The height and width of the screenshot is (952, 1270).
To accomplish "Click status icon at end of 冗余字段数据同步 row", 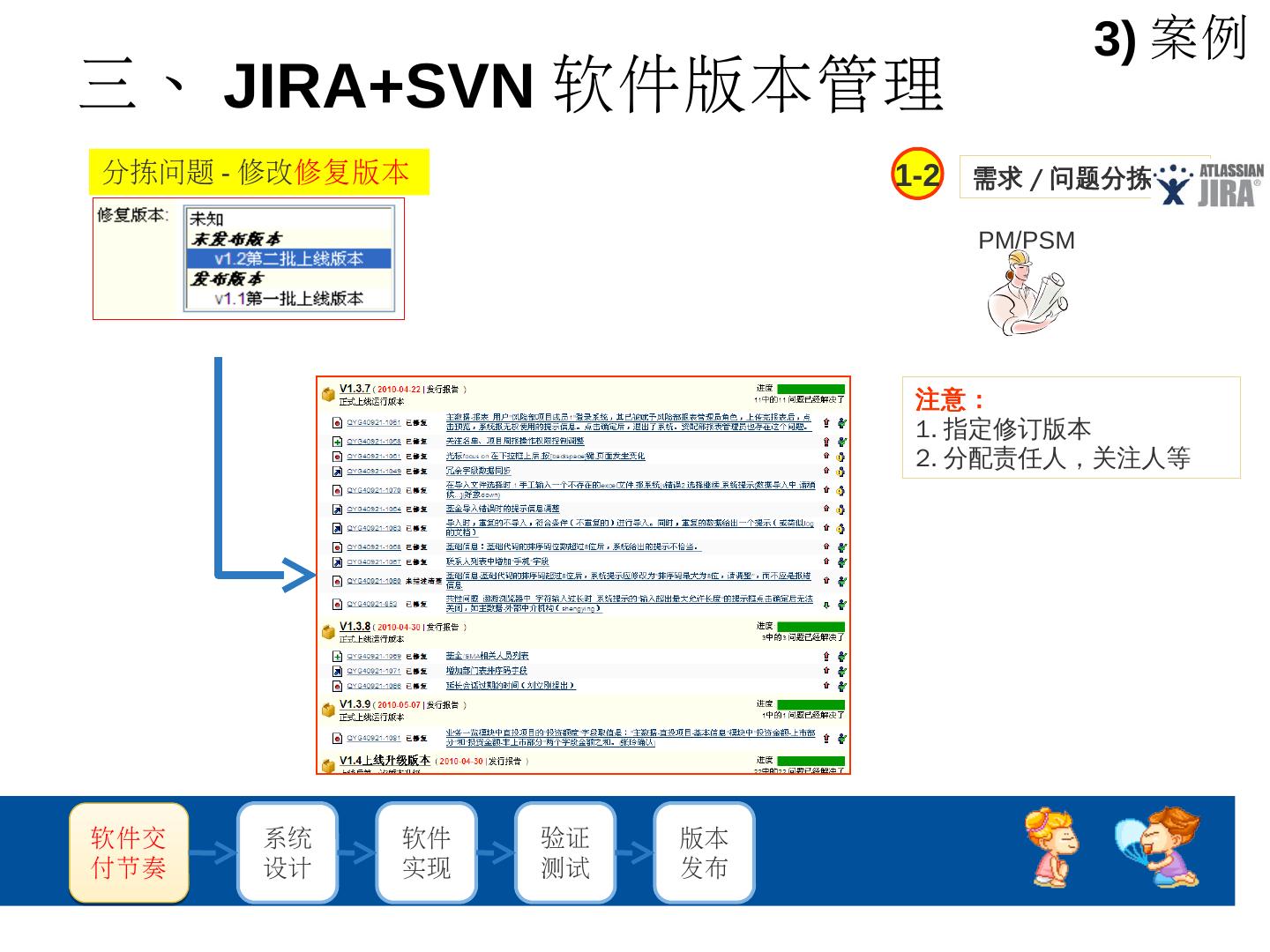I will click(841, 472).
